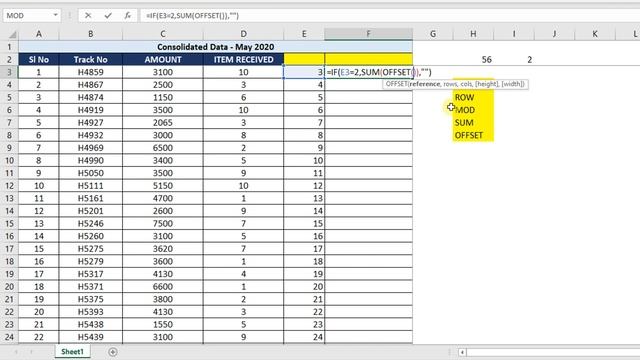Click cell H2 containing 56
Screen dimensions: 640x360
point(473,60)
